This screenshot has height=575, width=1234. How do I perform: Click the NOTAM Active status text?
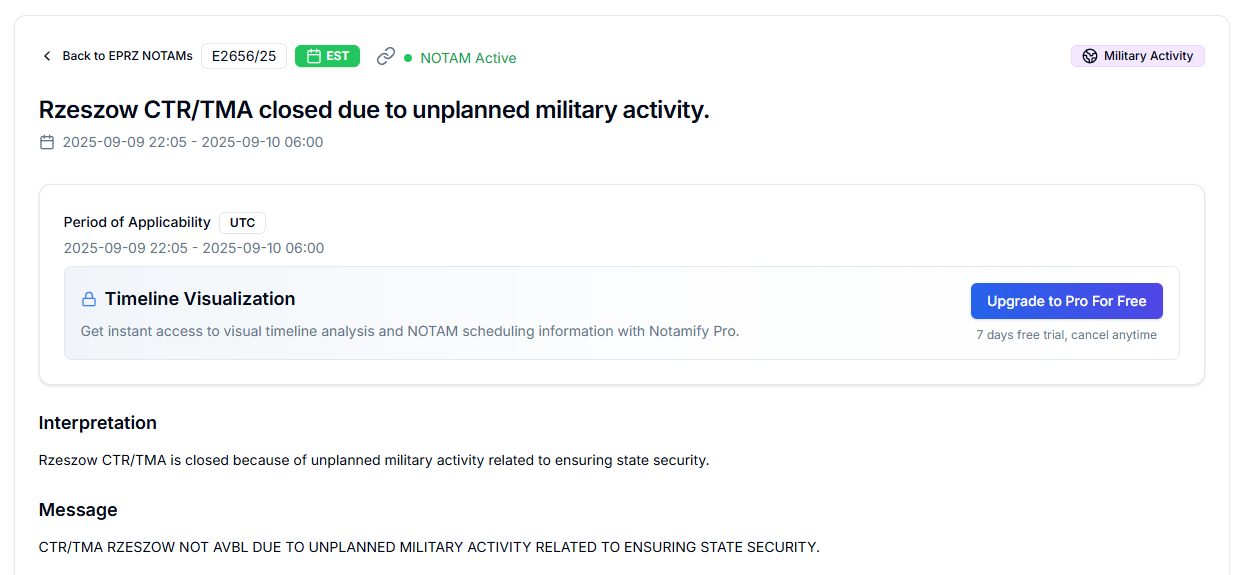click(x=468, y=58)
